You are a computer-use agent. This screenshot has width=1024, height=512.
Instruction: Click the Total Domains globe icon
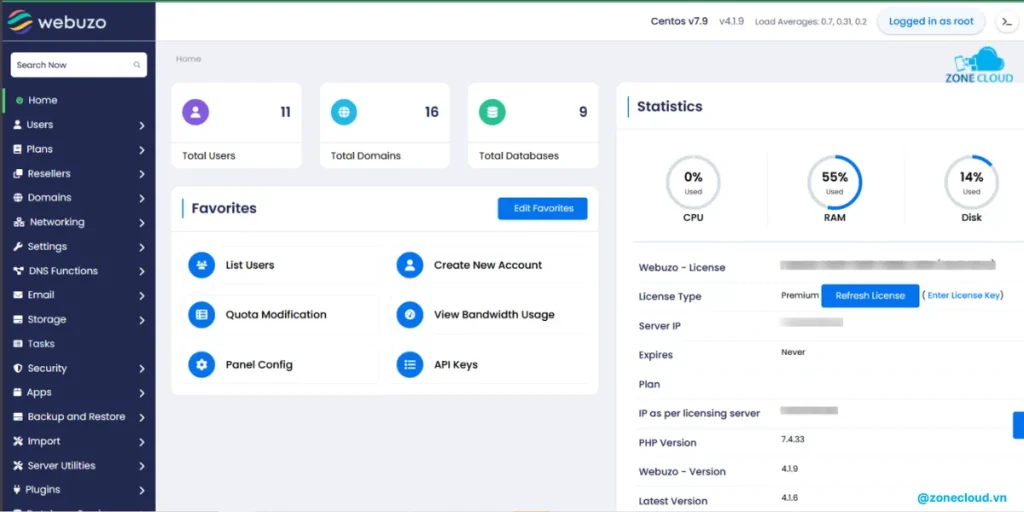[x=344, y=112]
